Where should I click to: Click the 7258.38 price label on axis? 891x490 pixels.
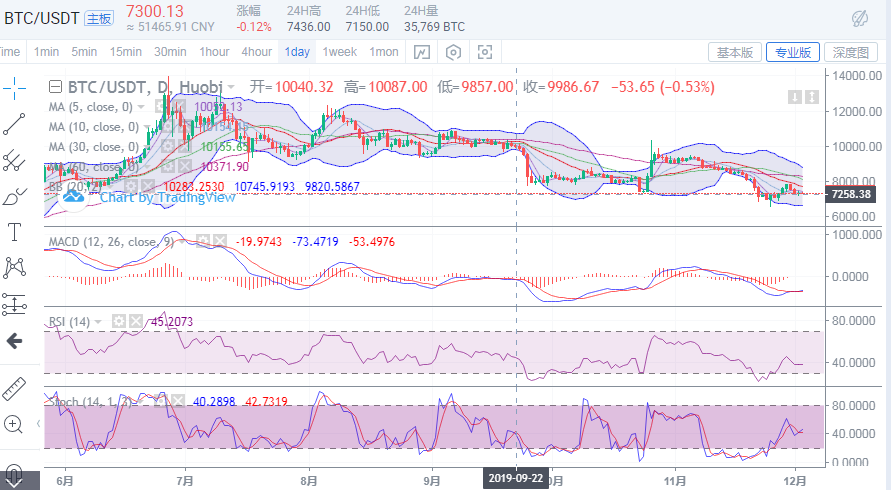(851, 194)
